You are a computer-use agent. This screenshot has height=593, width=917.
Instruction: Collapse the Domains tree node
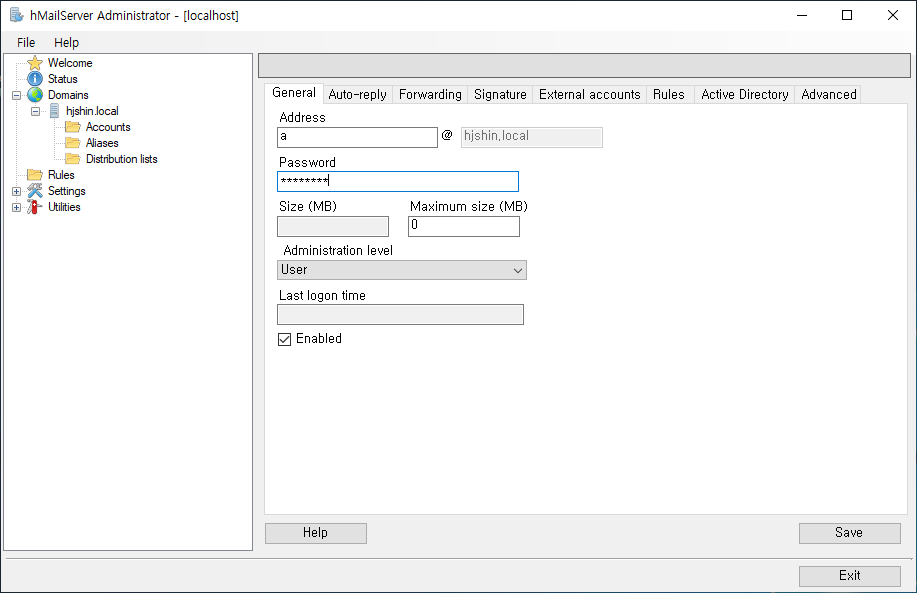tap(16, 95)
